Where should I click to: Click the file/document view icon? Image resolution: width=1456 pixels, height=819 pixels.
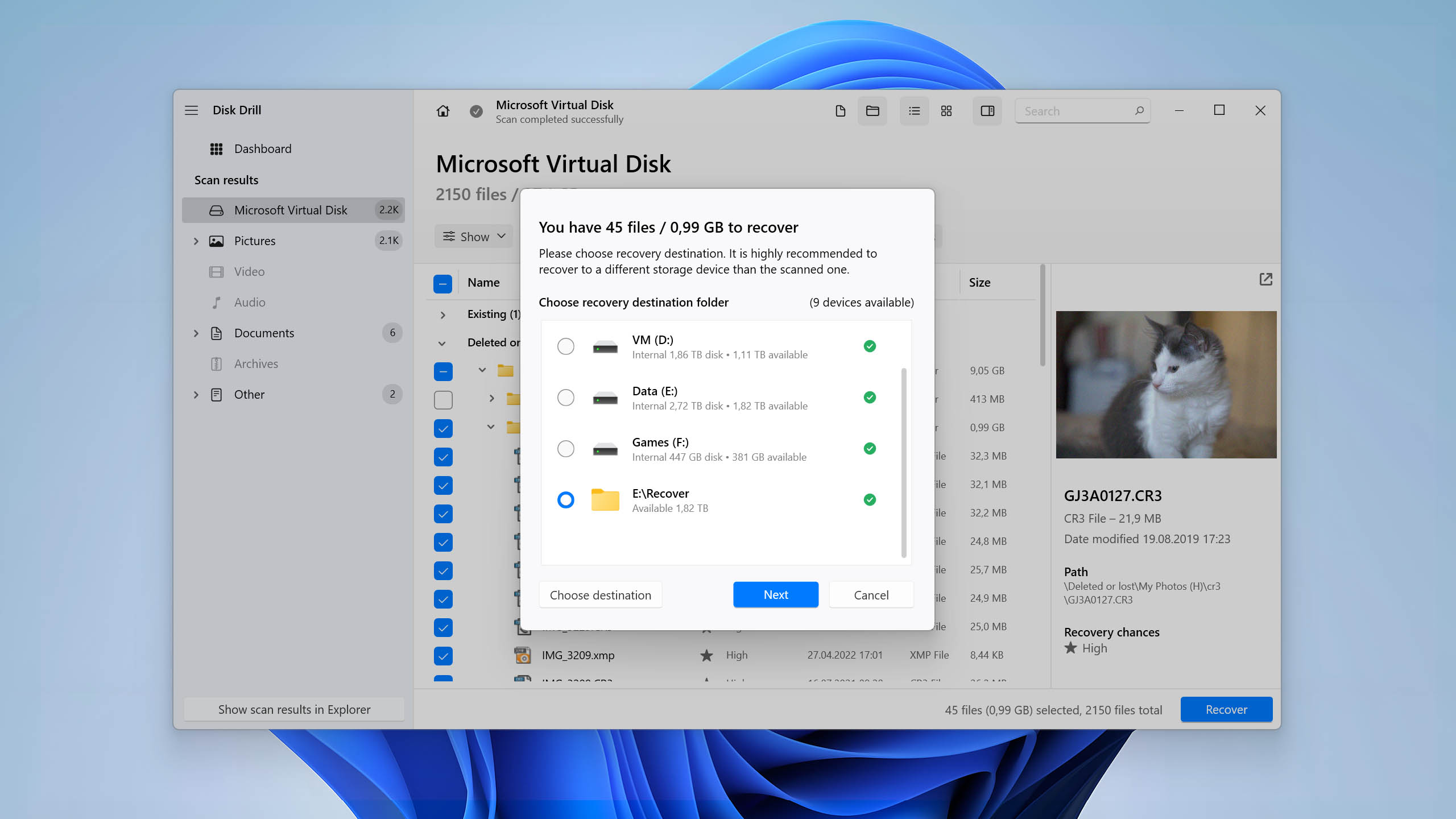pos(840,111)
